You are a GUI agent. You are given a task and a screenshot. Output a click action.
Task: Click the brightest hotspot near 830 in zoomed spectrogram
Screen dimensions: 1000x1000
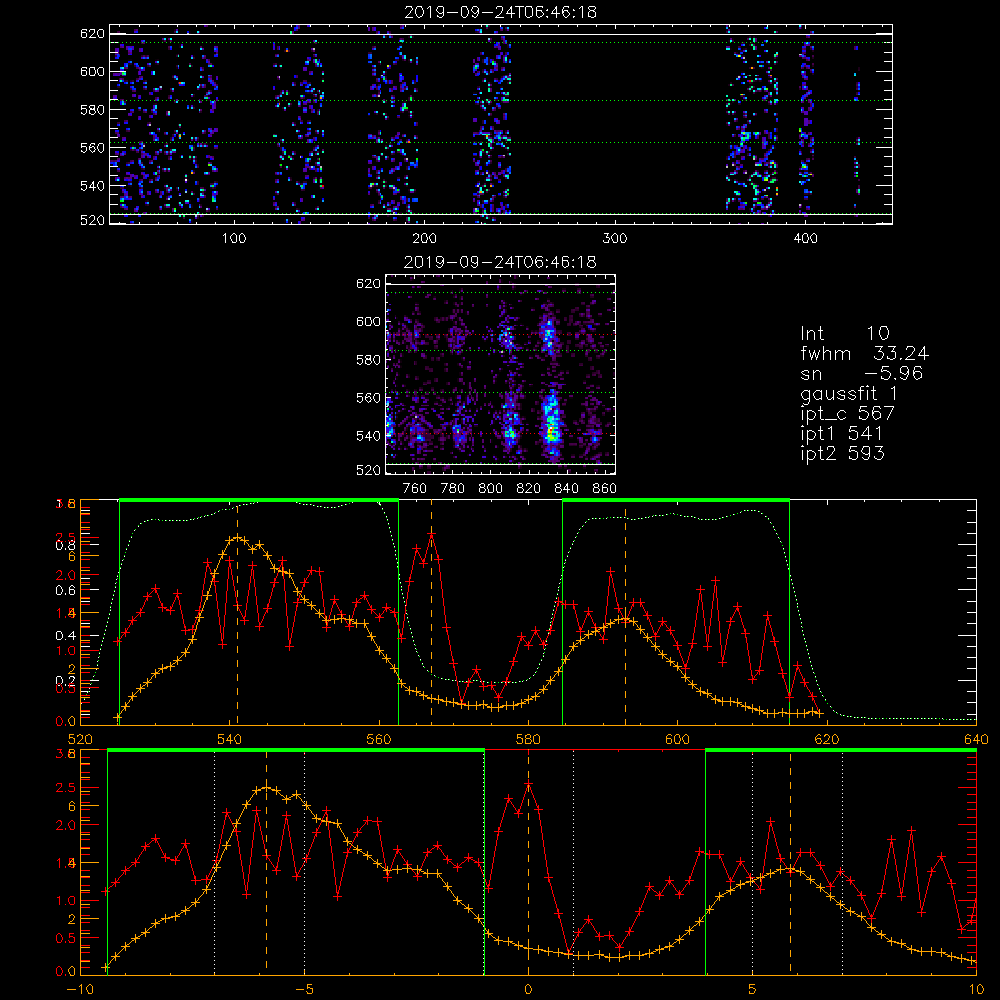click(550, 432)
